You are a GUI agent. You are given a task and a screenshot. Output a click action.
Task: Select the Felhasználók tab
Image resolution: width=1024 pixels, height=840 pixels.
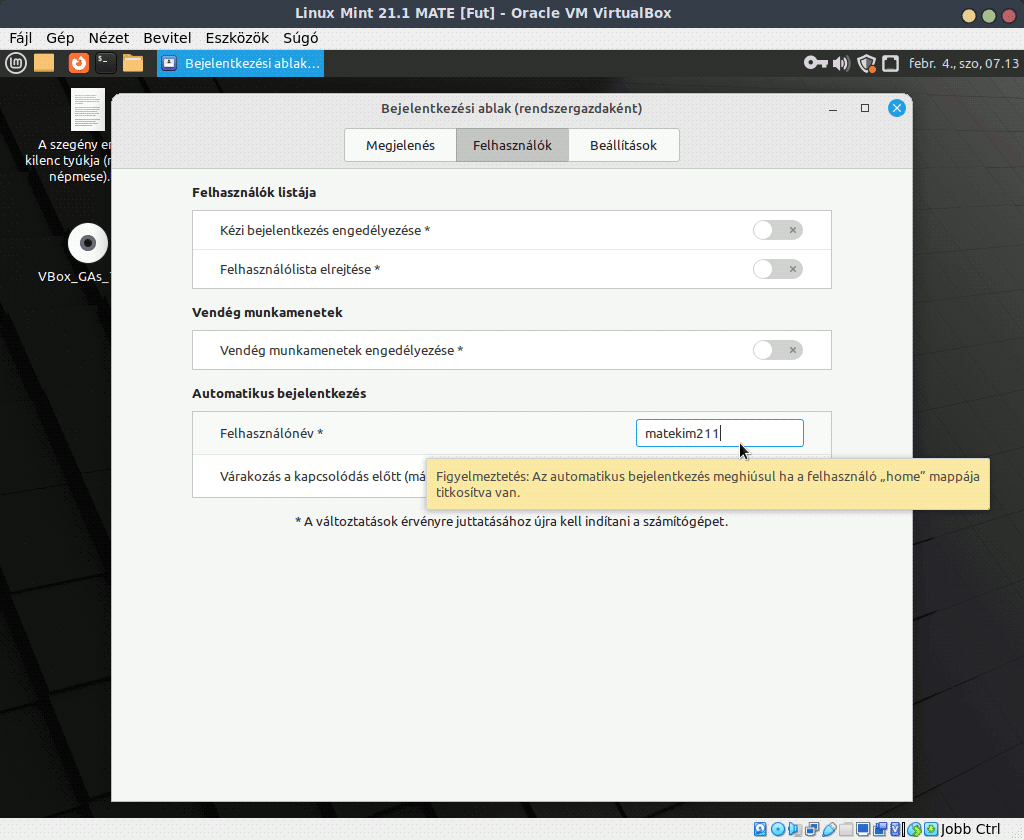click(512, 145)
